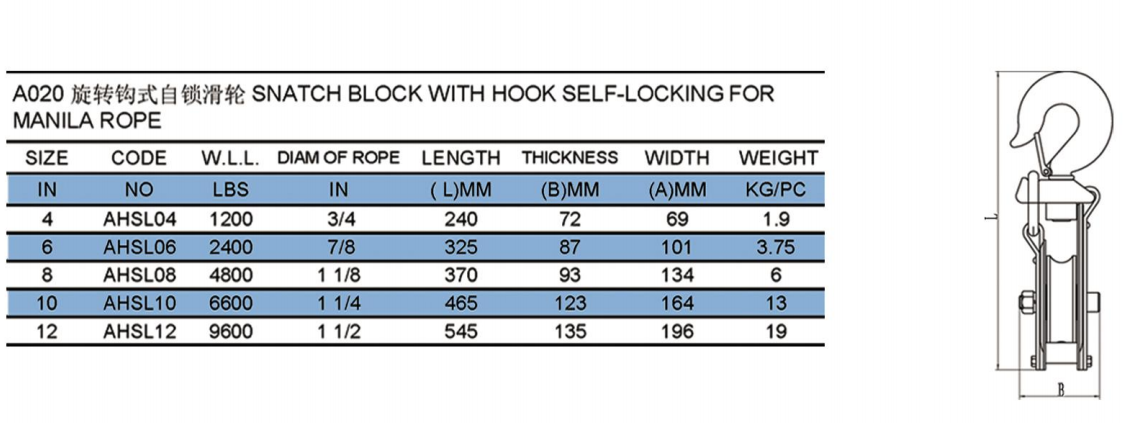Image resolution: width=1124 pixels, height=423 pixels.
Task: Click the 545 length value
Action: (460, 331)
